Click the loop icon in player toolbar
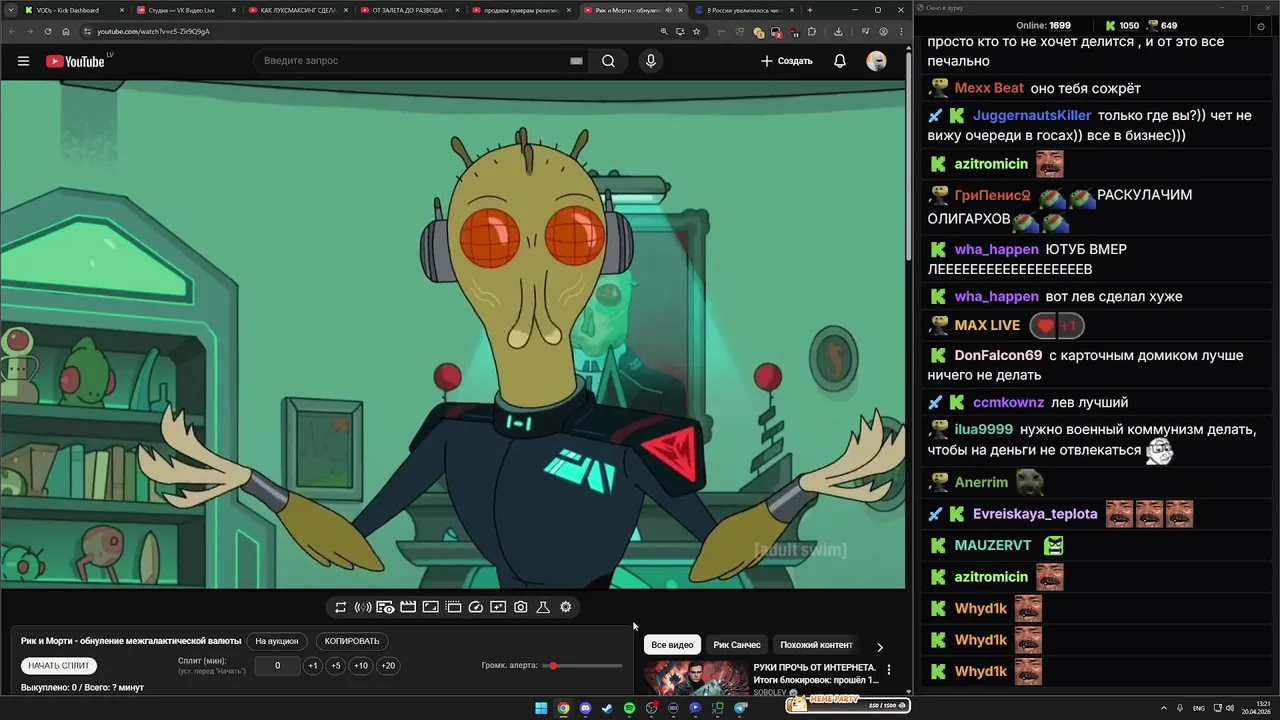 [x=340, y=607]
